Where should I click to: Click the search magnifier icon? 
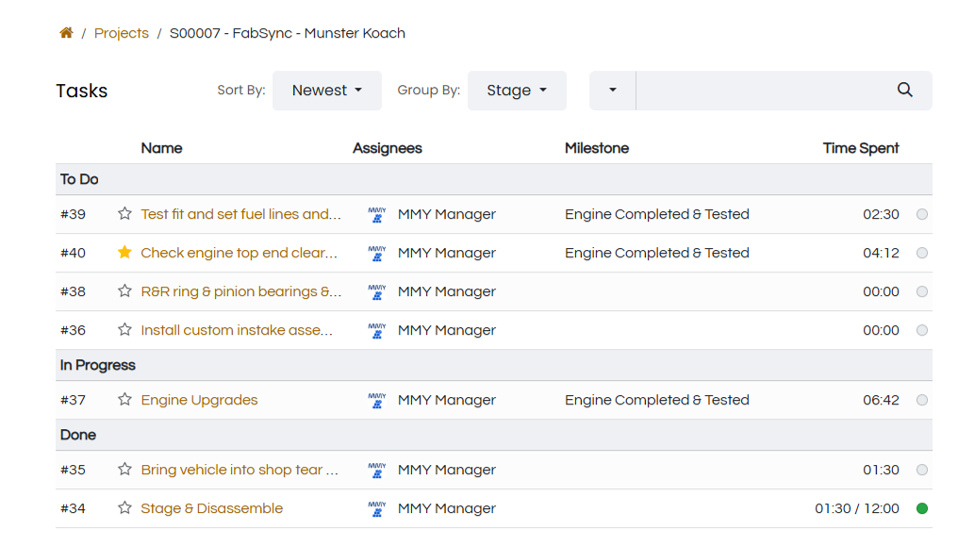(904, 90)
